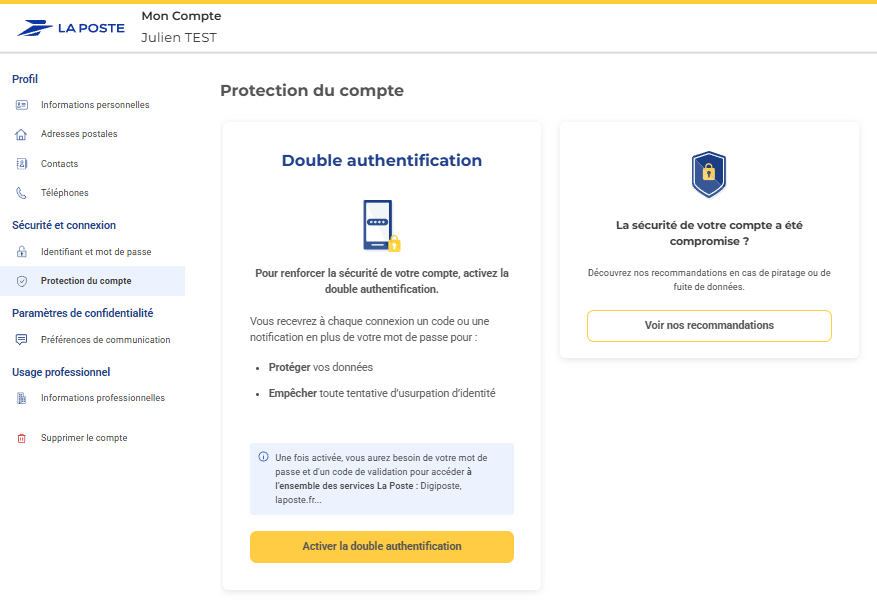The width and height of the screenshot is (877, 616).
Task: Click the La Poste logo
Action: click(x=71, y=28)
